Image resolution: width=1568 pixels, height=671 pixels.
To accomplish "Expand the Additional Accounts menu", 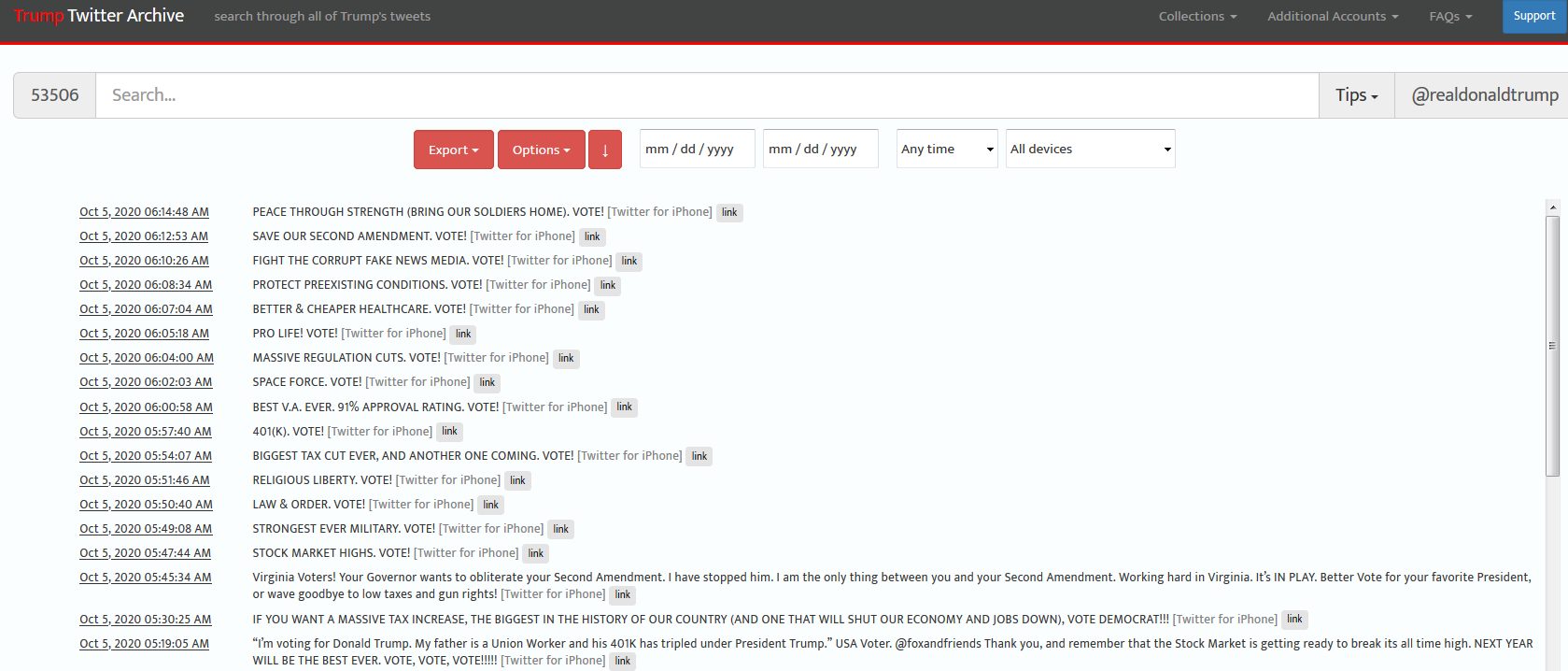I will 1333,16.
